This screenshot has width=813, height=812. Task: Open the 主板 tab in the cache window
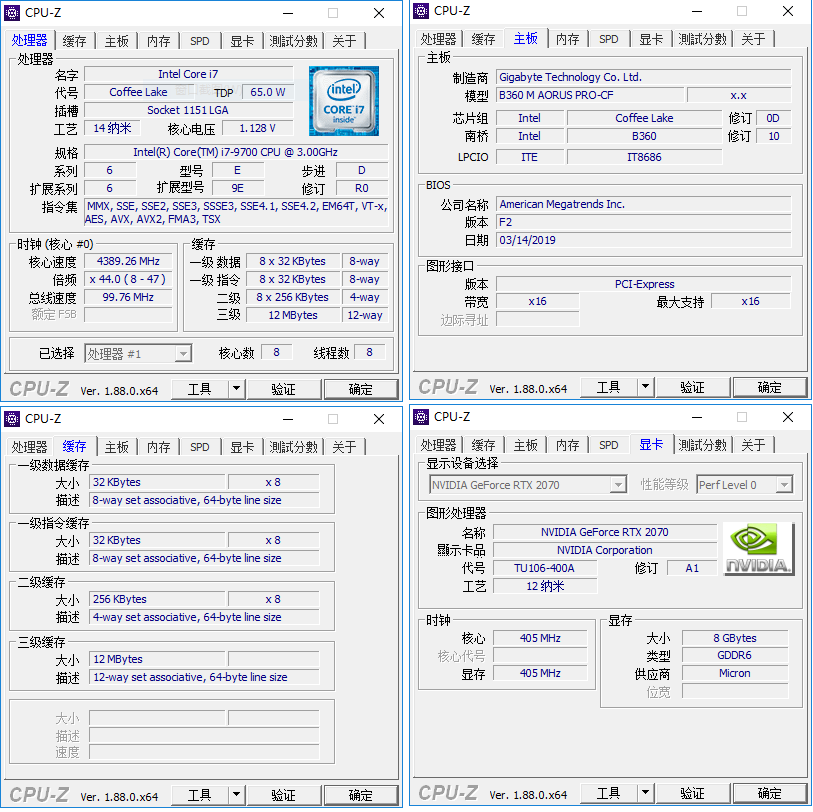(x=116, y=447)
